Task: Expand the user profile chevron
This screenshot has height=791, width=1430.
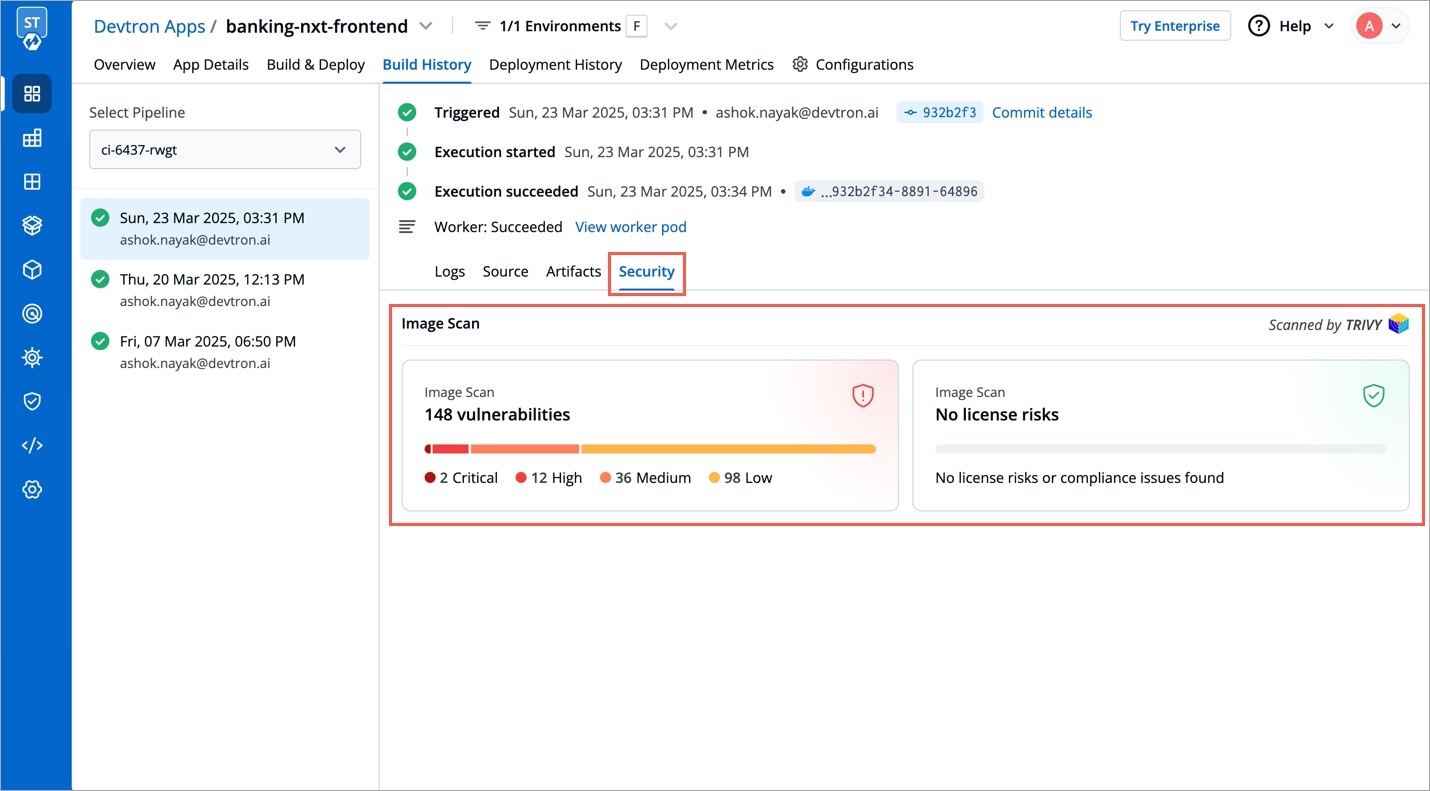Action: click(1396, 26)
